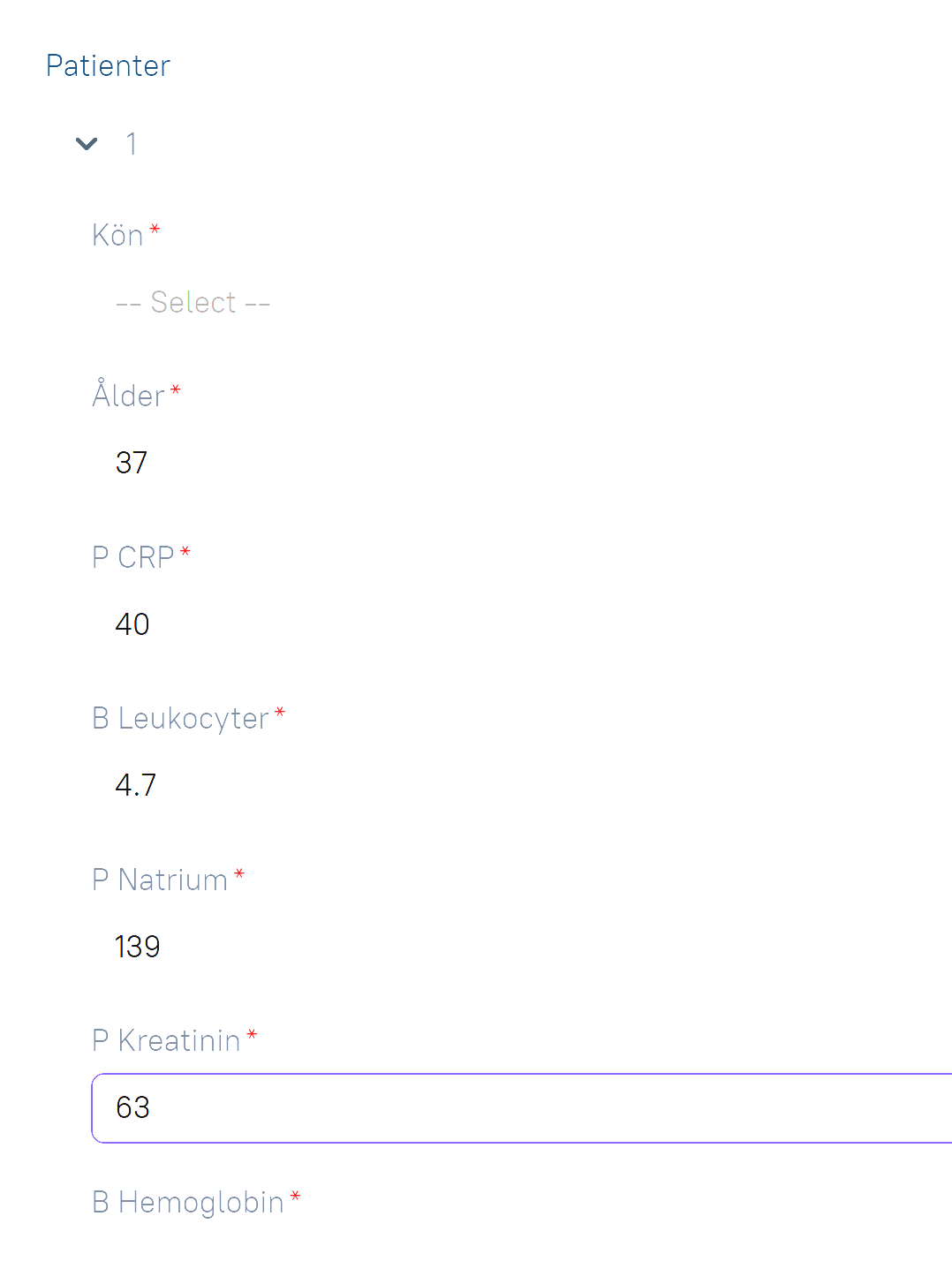
Task: Click the Patienter heading
Action: click(x=108, y=66)
